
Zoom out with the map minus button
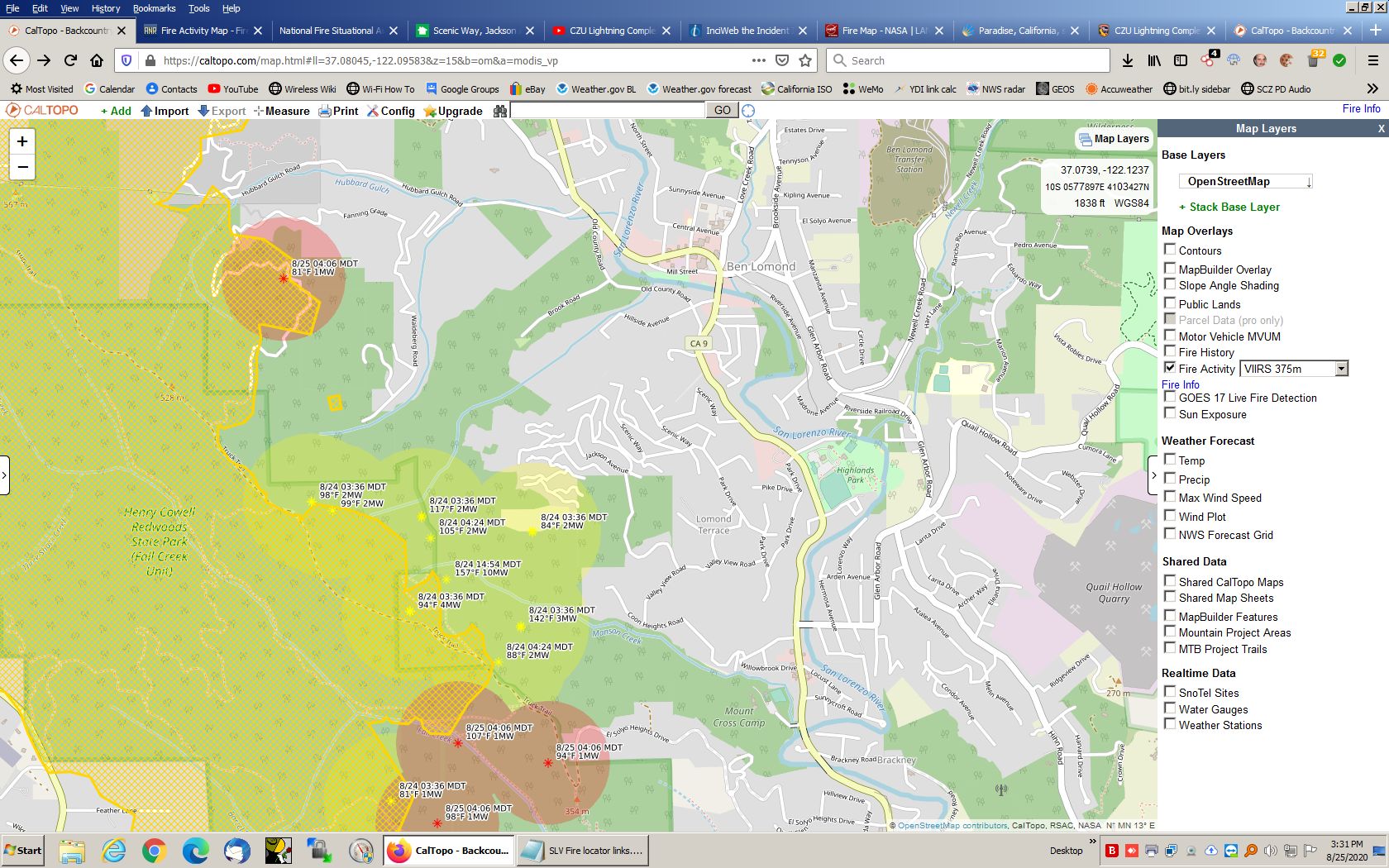(22, 167)
